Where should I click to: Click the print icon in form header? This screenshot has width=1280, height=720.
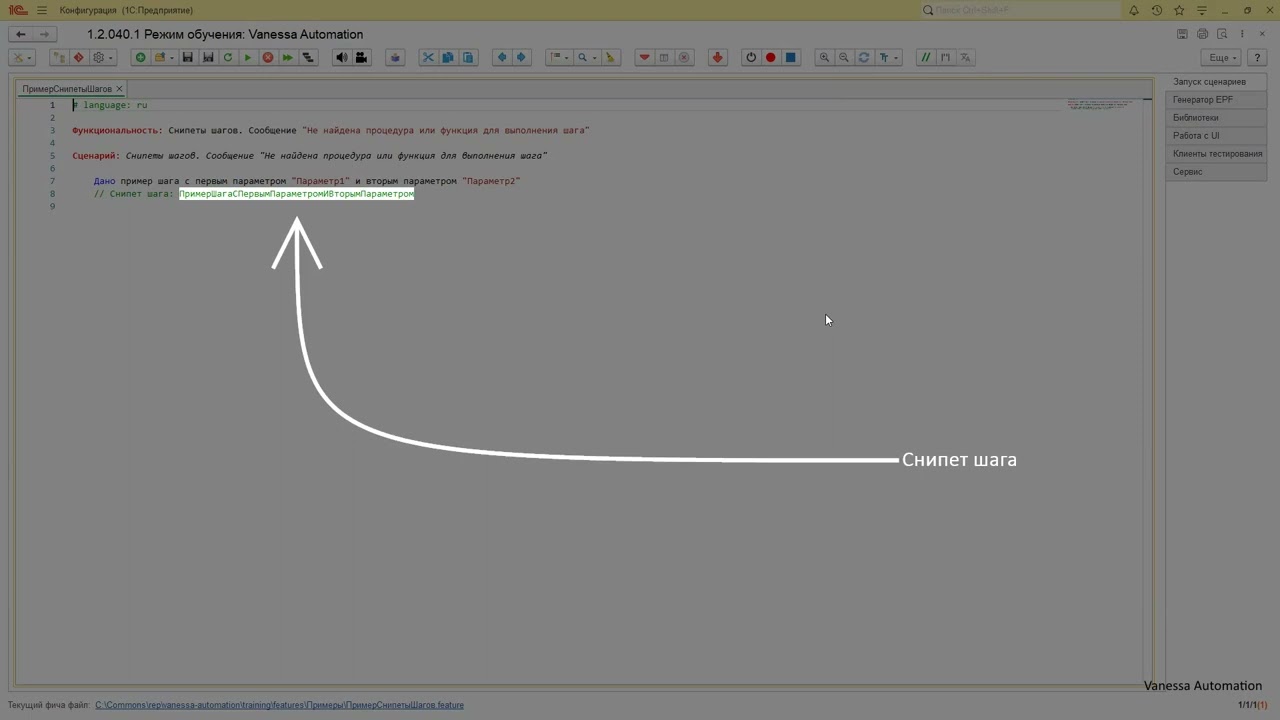(1202, 34)
